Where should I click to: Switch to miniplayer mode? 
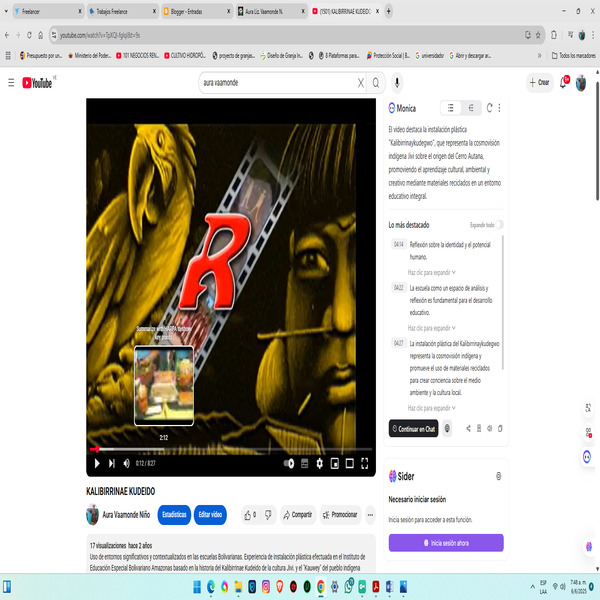[x=335, y=463]
